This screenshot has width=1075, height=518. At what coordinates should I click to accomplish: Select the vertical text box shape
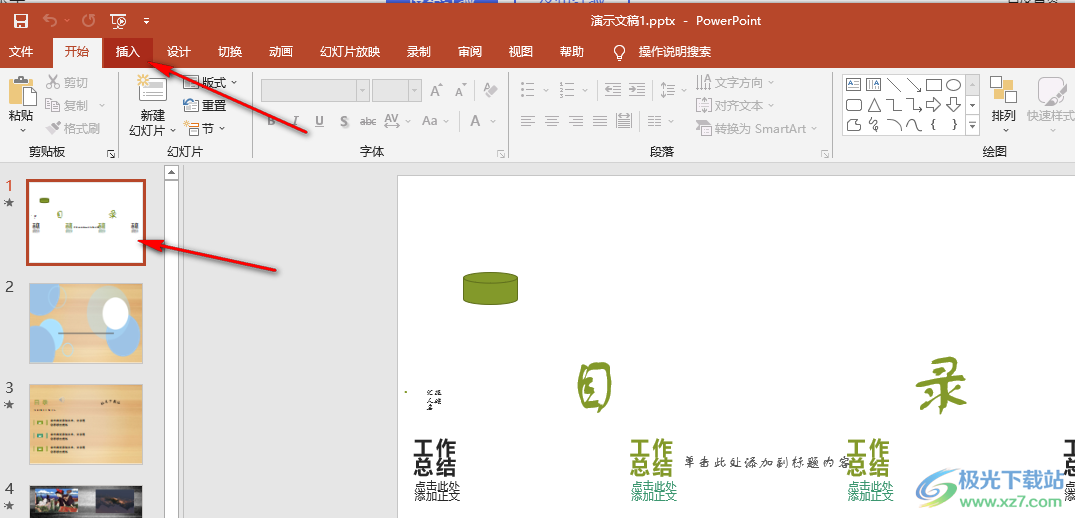[x=873, y=85]
